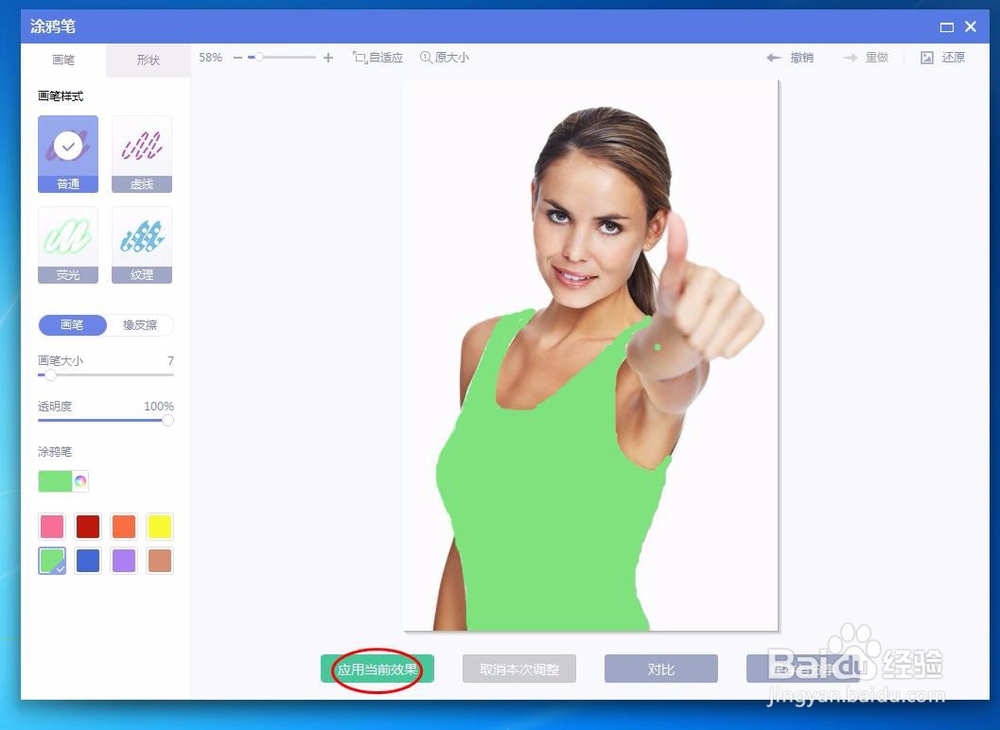Viewport: 1000px width, 730px height.
Task: Open the custom color picker wheel
Action: point(80,481)
